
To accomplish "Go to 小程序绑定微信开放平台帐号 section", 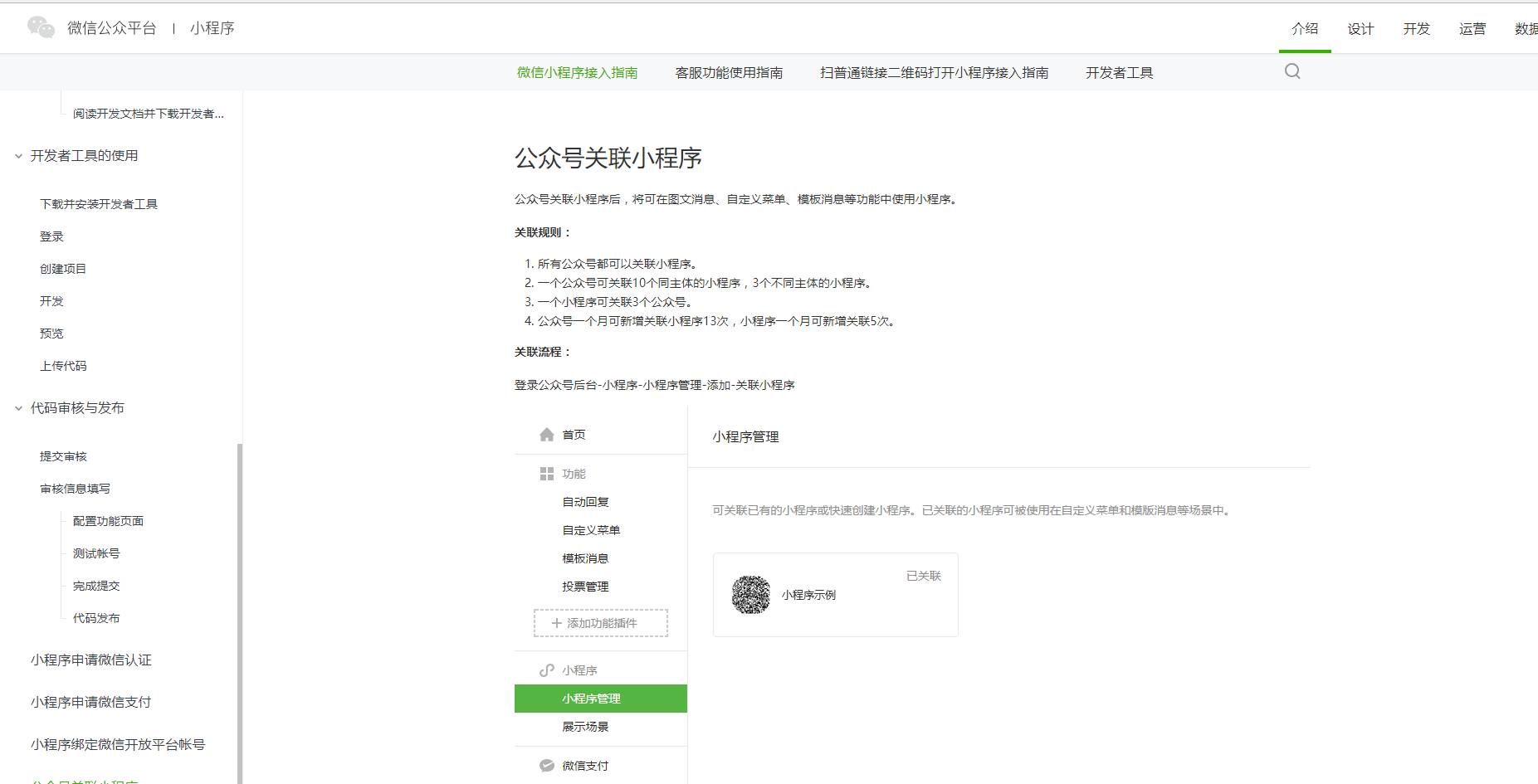I will click(x=118, y=745).
